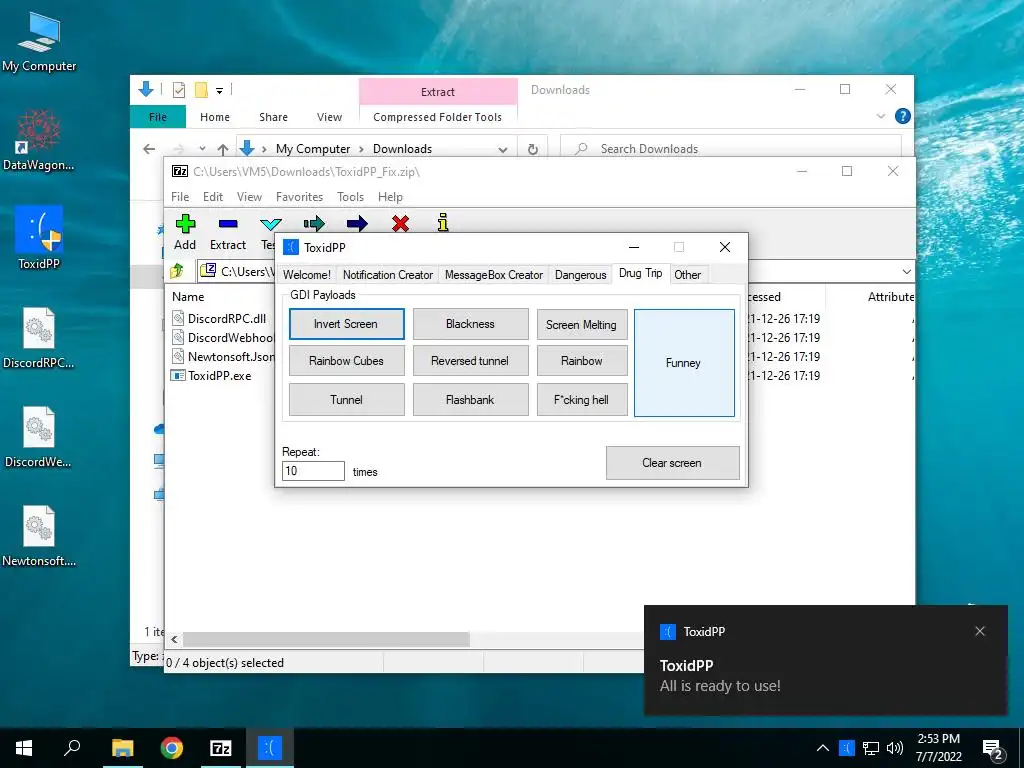Open File Explorer from taskbar
The width and height of the screenshot is (1024, 768).
[x=122, y=748]
